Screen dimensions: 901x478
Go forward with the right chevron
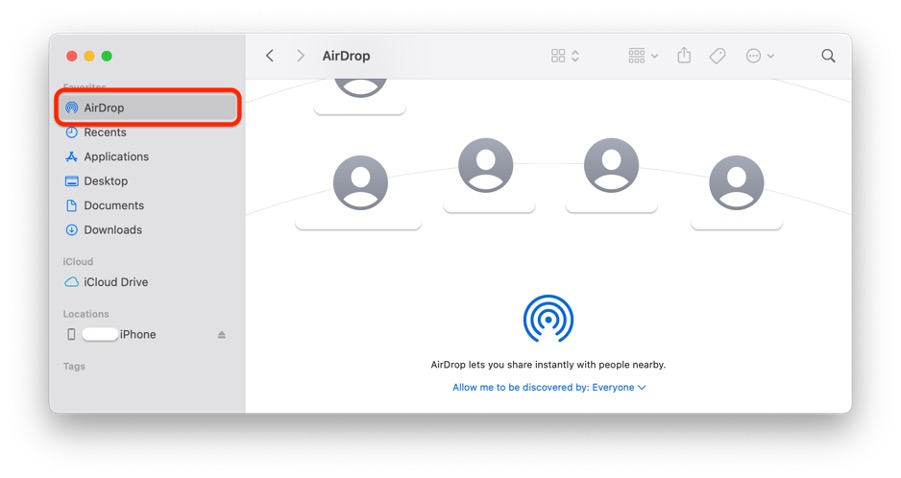tap(300, 56)
